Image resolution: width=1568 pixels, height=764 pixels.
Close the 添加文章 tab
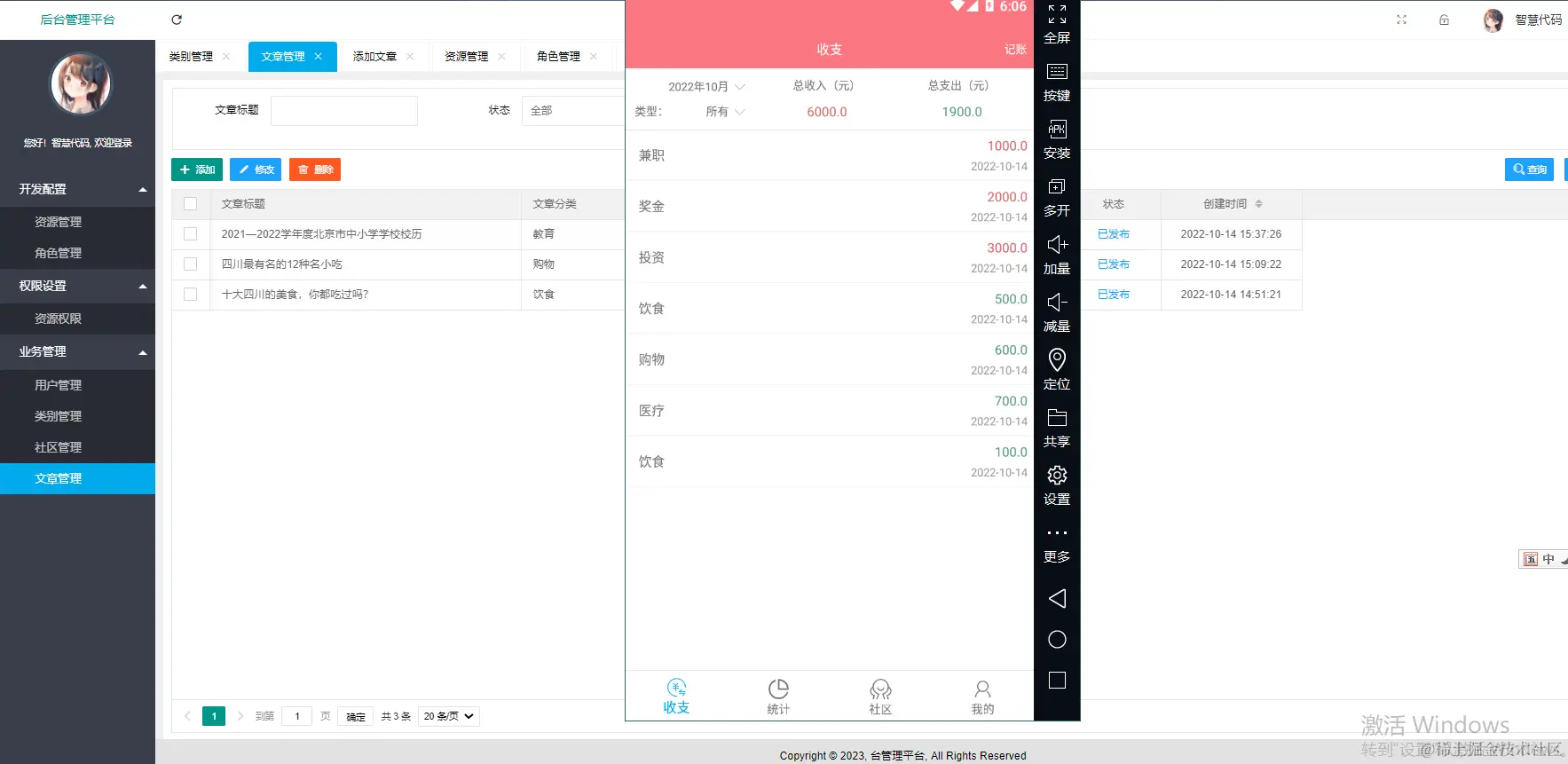click(x=410, y=56)
